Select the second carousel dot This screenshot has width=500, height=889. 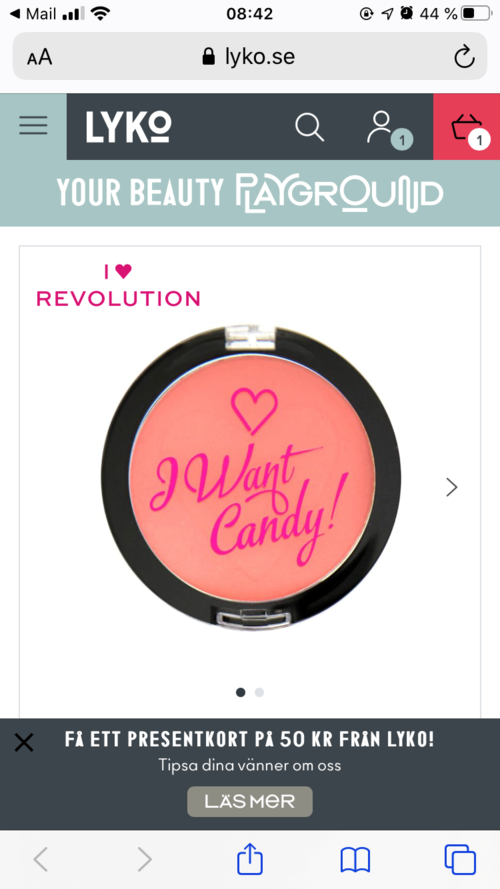click(x=259, y=692)
